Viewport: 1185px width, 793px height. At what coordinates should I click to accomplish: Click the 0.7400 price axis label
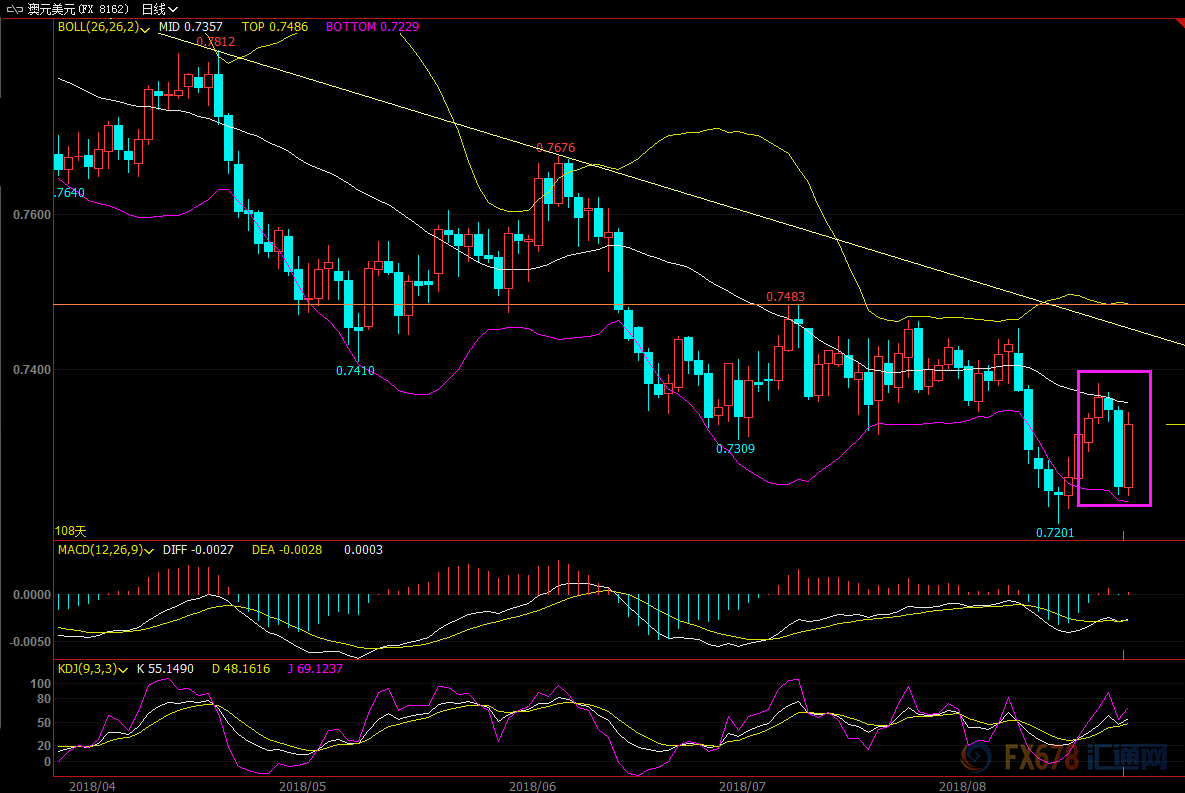[x=32, y=370]
